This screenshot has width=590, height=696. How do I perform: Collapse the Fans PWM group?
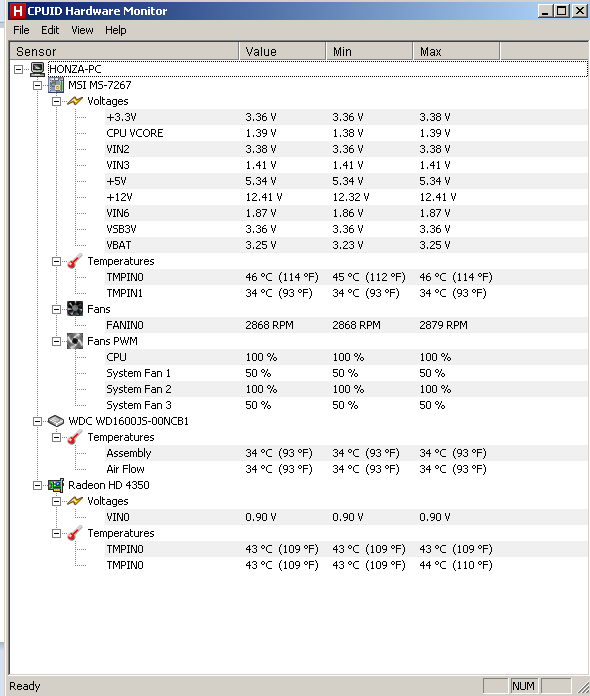click(x=56, y=341)
